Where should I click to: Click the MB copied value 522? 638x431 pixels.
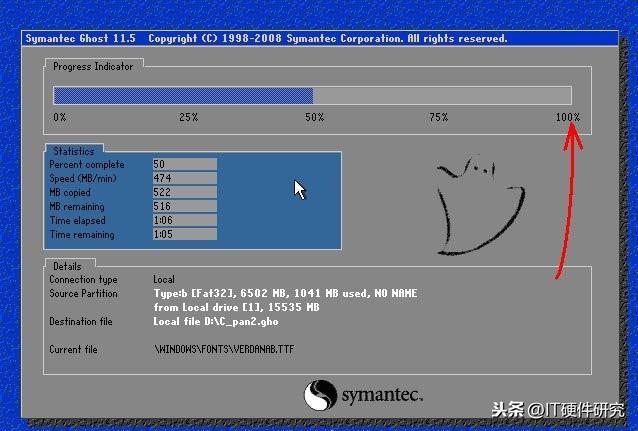pos(185,192)
